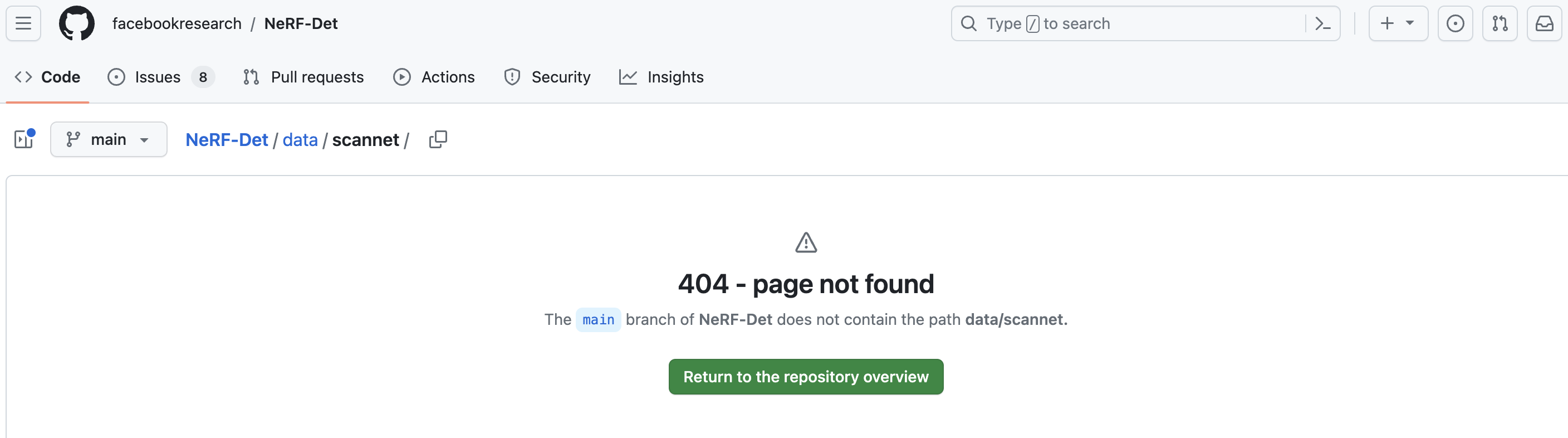Switch to the Issues tab
1568x438 pixels.
coord(157,77)
